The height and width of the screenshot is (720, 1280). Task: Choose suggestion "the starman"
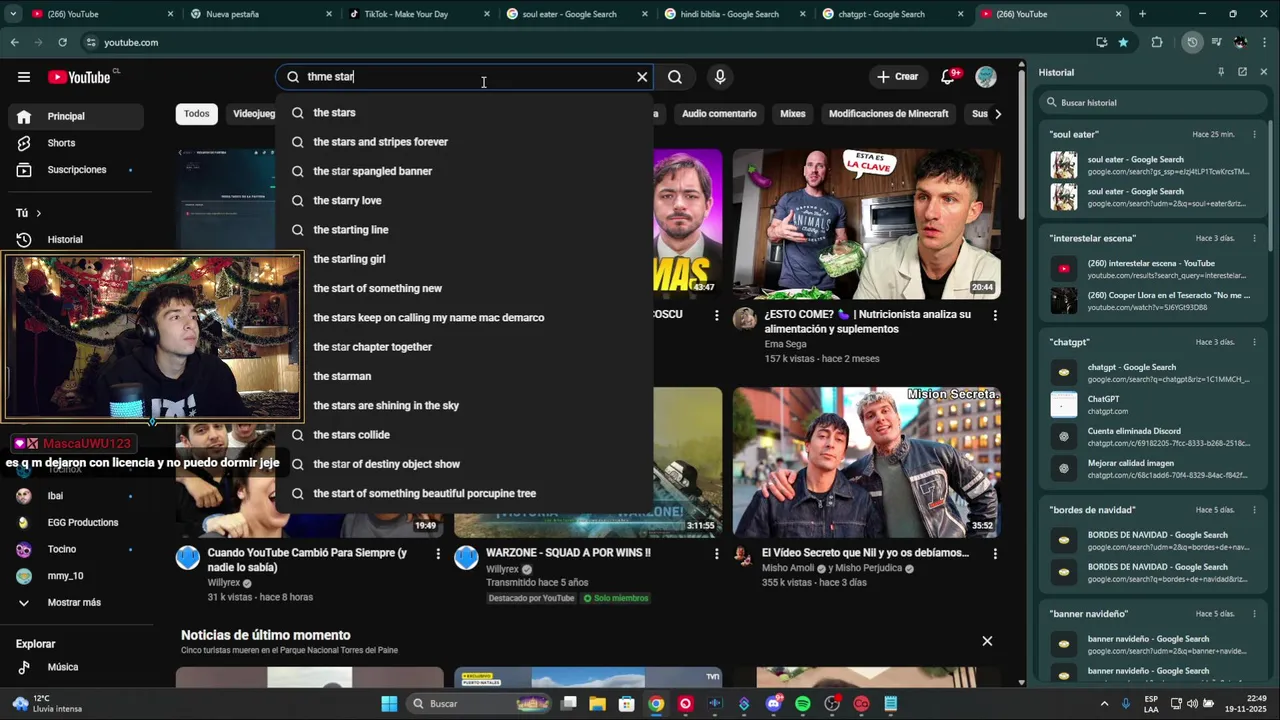tap(464, 376)
